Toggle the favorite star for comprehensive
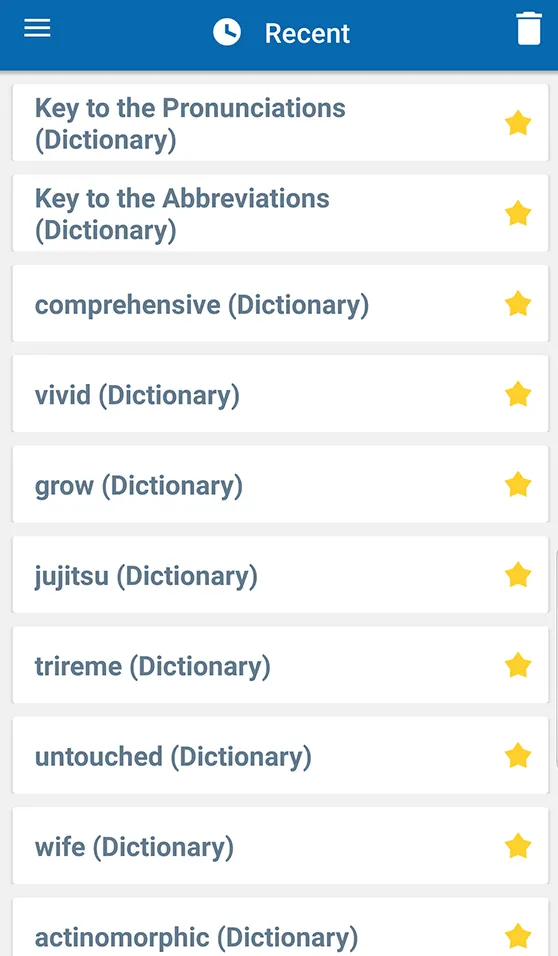558x956 pixels. [518, 304]
